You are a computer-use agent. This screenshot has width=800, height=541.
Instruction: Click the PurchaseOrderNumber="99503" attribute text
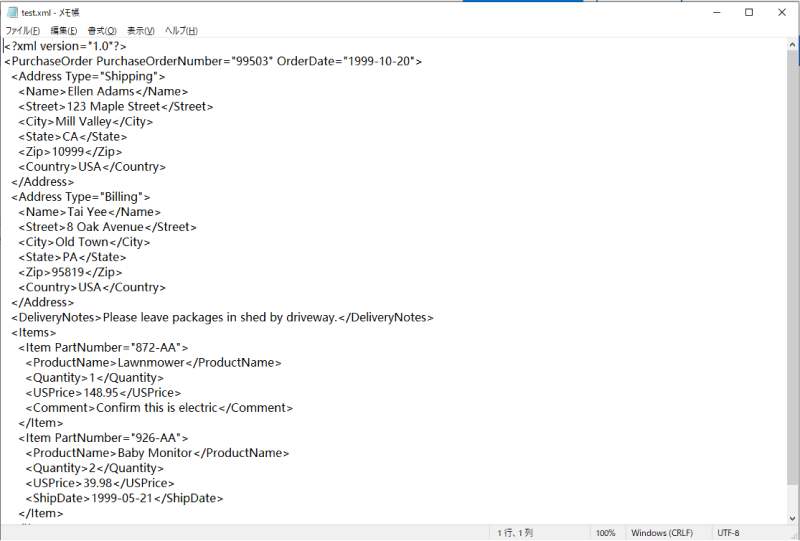coord(185,61)
